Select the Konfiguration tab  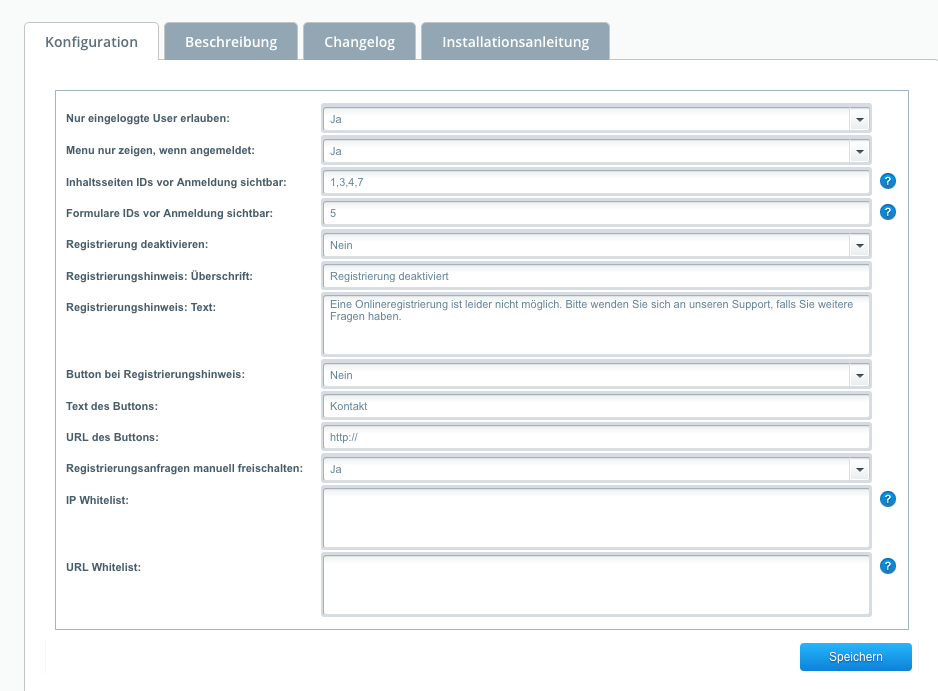92,42
